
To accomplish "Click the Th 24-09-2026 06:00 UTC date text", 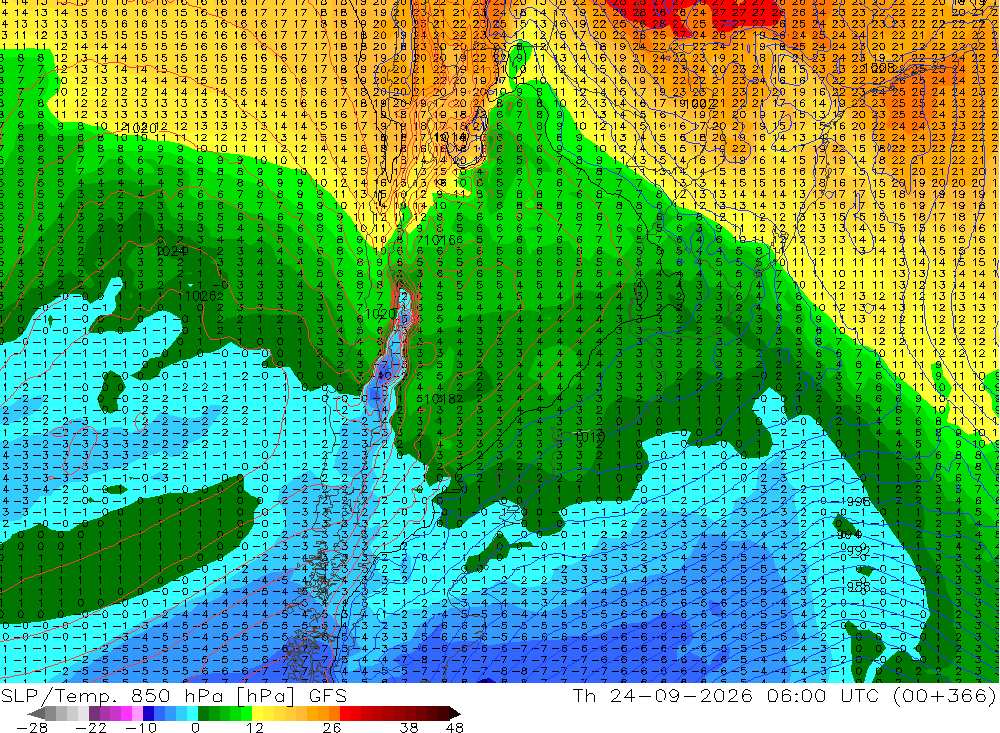I will tap(725, 695).
